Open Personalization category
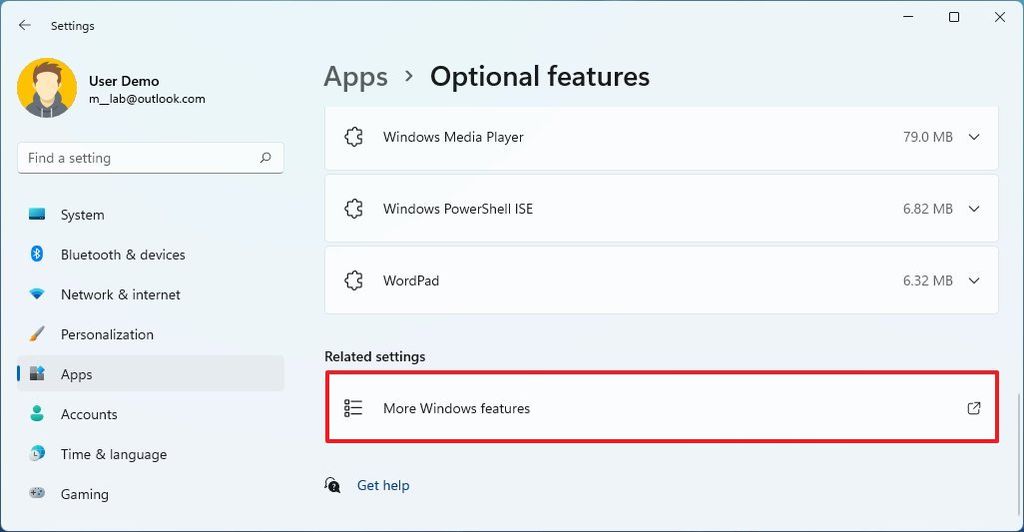The width and height of the screenshot is (1024, 532). [x=150, y=334]
